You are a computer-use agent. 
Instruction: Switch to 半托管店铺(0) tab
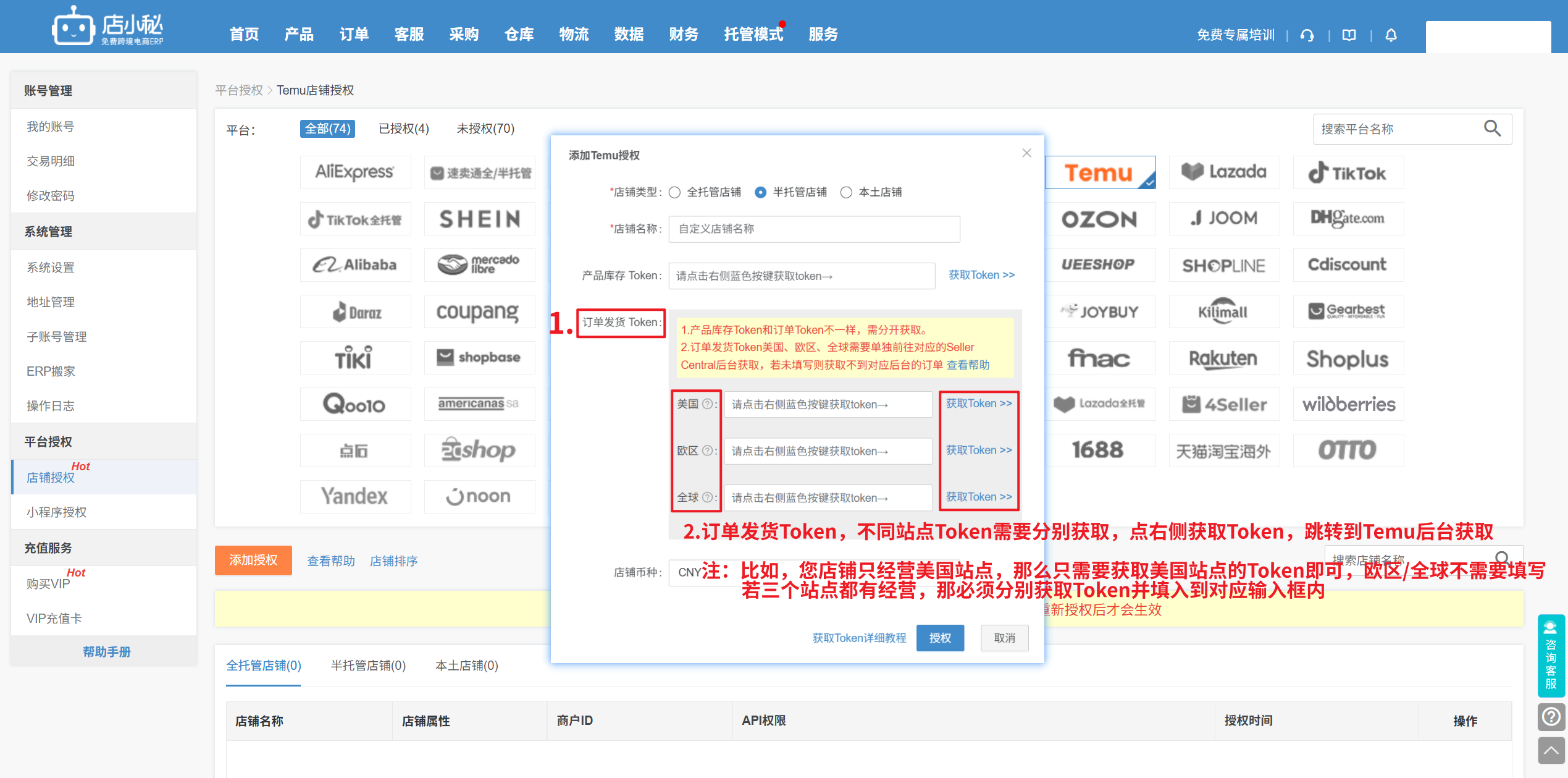pos(368,666)
